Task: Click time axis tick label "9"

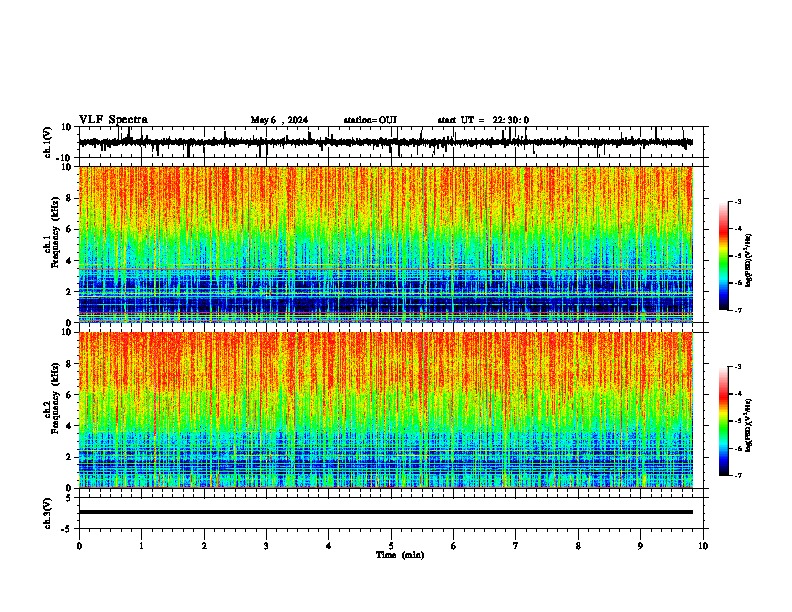Action: 640,546
